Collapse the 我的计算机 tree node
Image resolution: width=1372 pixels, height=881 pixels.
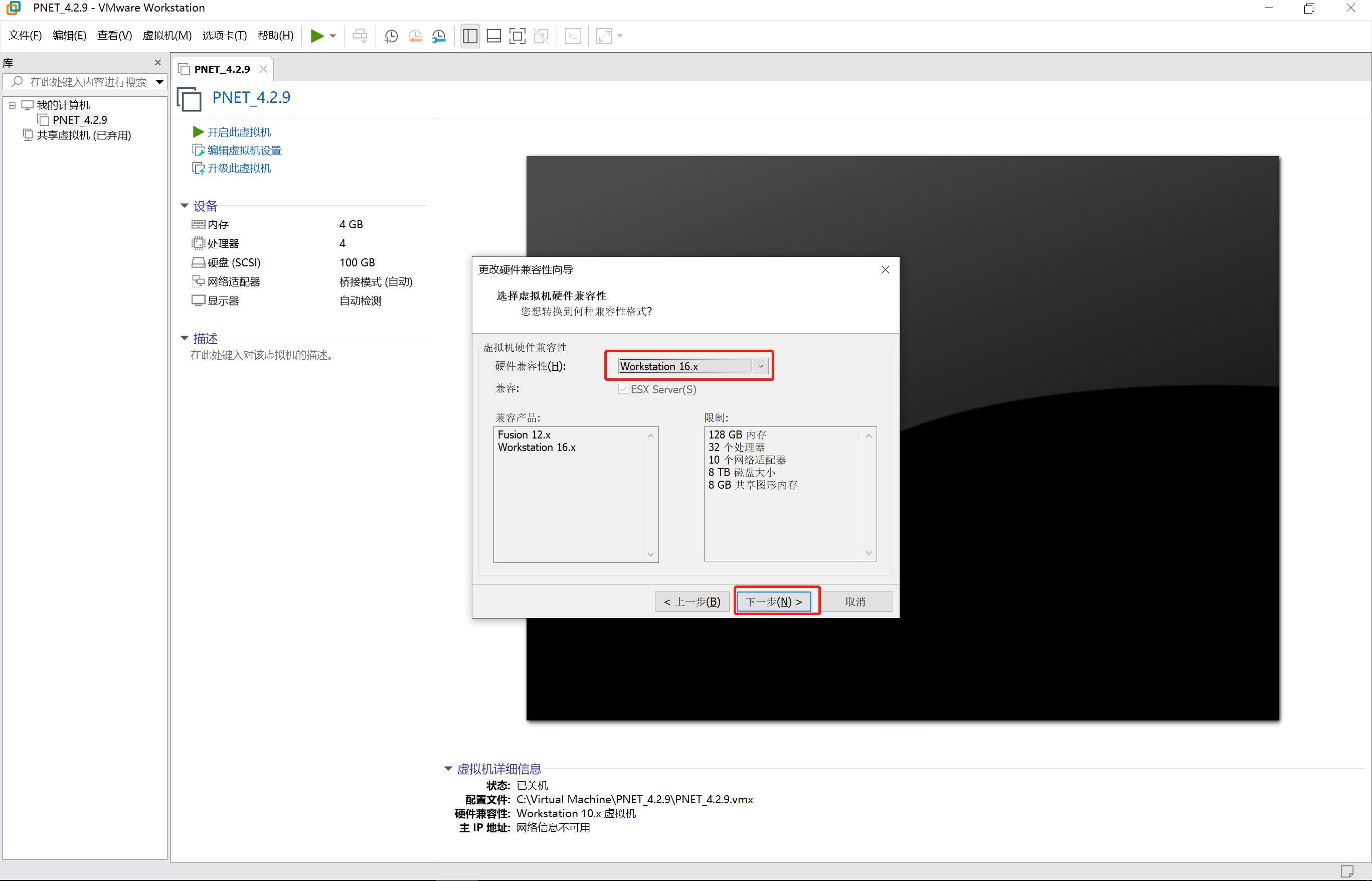click(12, 105)
